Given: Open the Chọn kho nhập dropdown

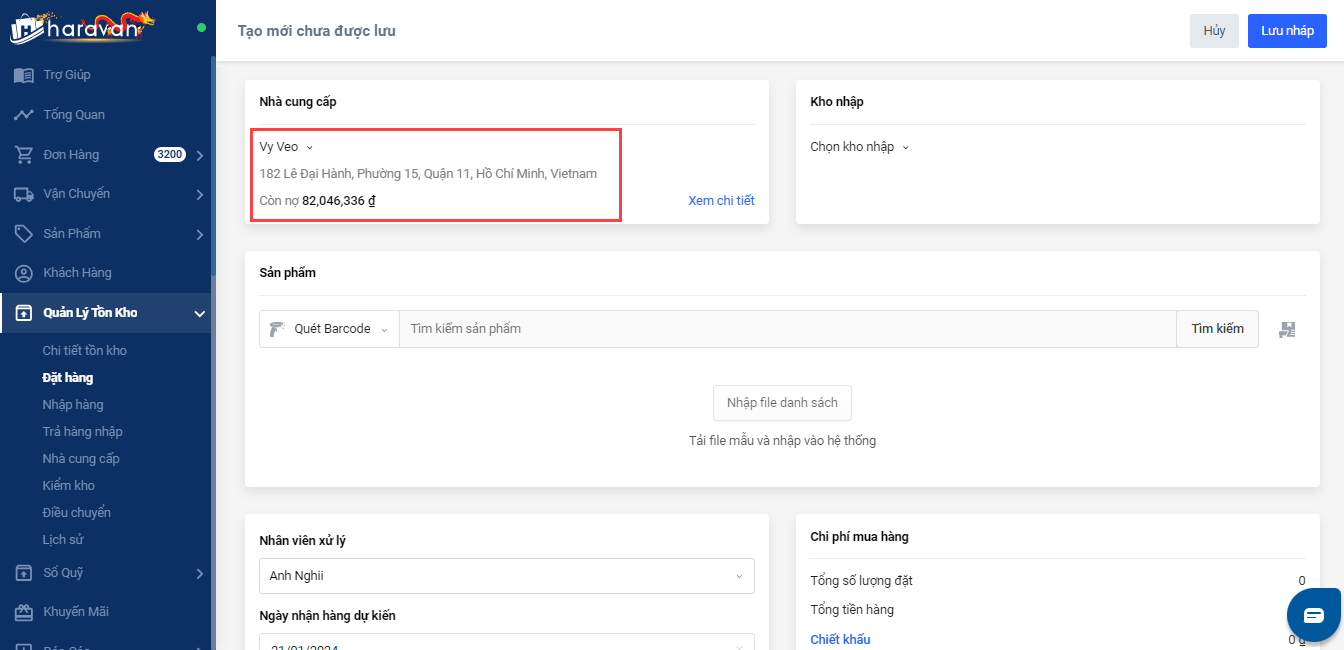Looking at the screenshot, I should [x=859, y=147].
